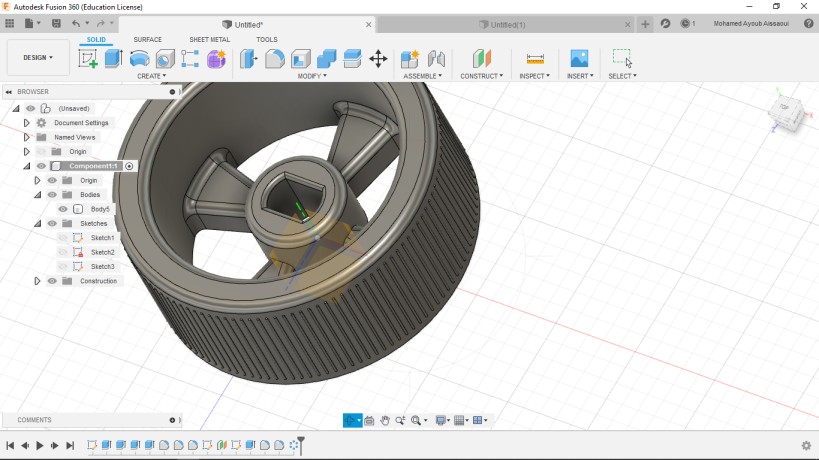Switch to the SOLID tab
819x460 pixels.
point(96,40)
